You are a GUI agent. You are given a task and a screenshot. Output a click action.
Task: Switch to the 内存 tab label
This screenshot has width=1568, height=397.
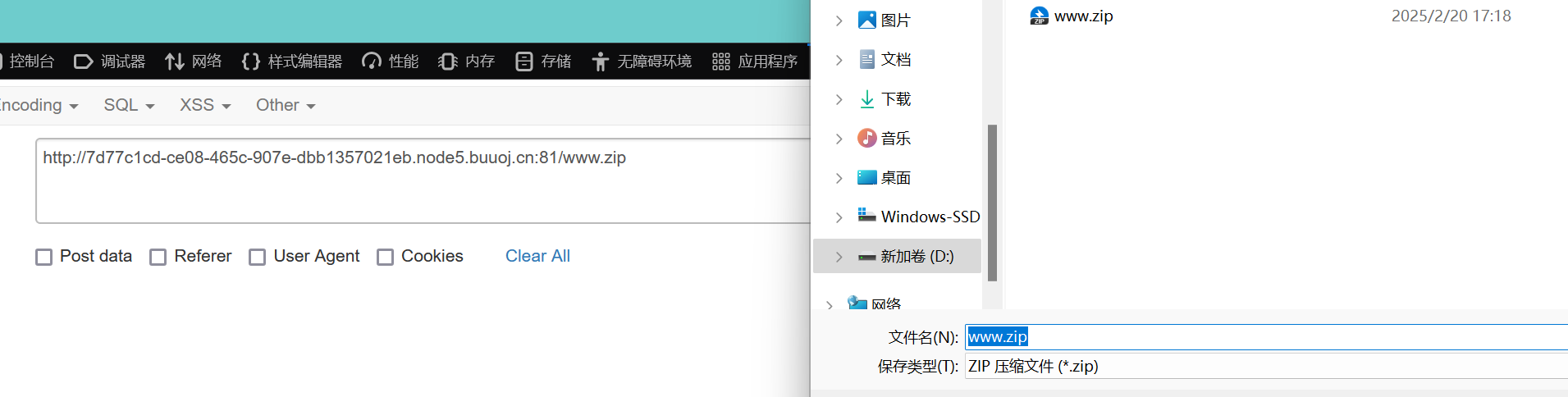pos(480,62)
